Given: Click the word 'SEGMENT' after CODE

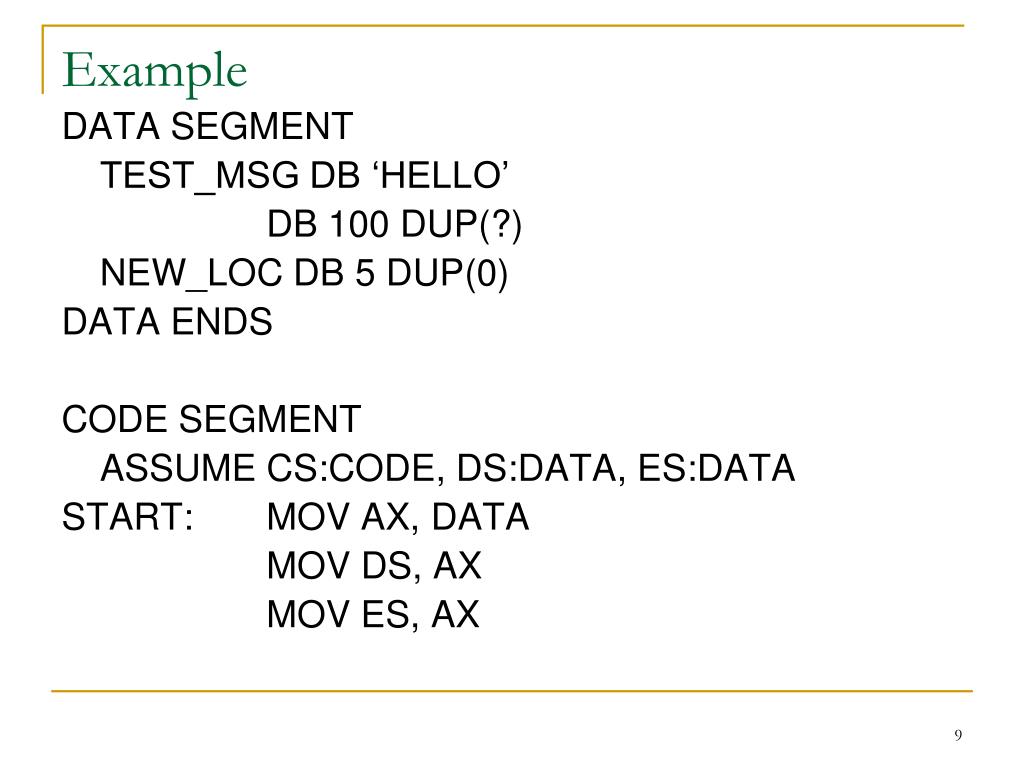Looking at the screenshot, I should coord(270,419).
